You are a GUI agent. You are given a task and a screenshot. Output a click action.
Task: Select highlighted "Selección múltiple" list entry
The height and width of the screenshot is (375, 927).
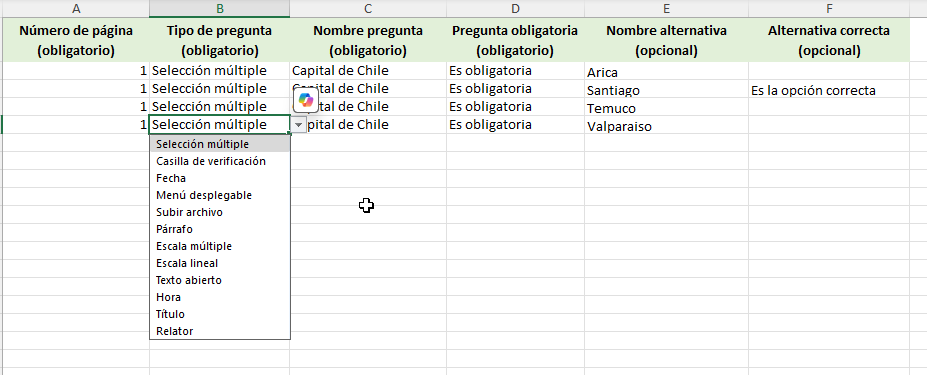[220, 144]
